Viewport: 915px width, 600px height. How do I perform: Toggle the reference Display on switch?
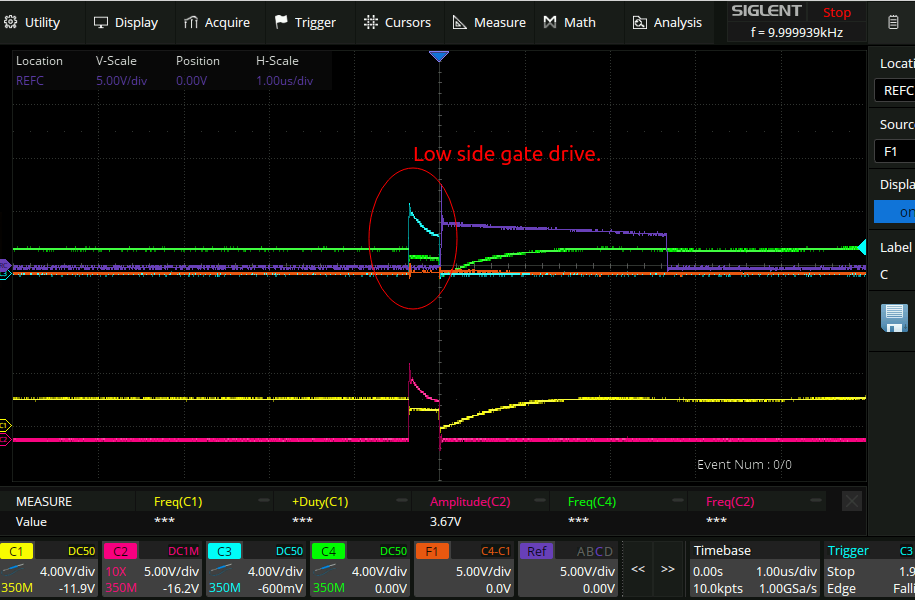tap(895, 212)
